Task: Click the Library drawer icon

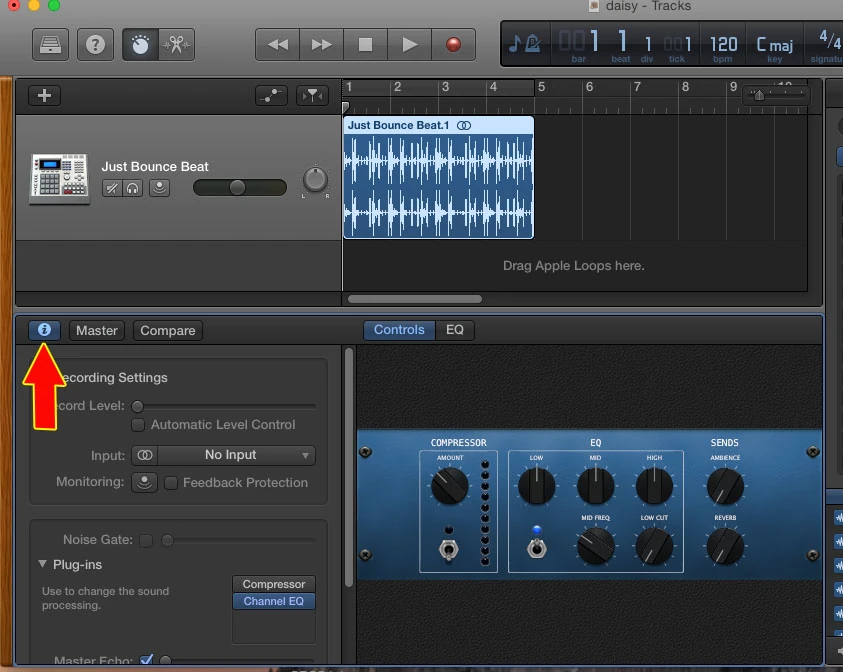Action: click(50, 44)
